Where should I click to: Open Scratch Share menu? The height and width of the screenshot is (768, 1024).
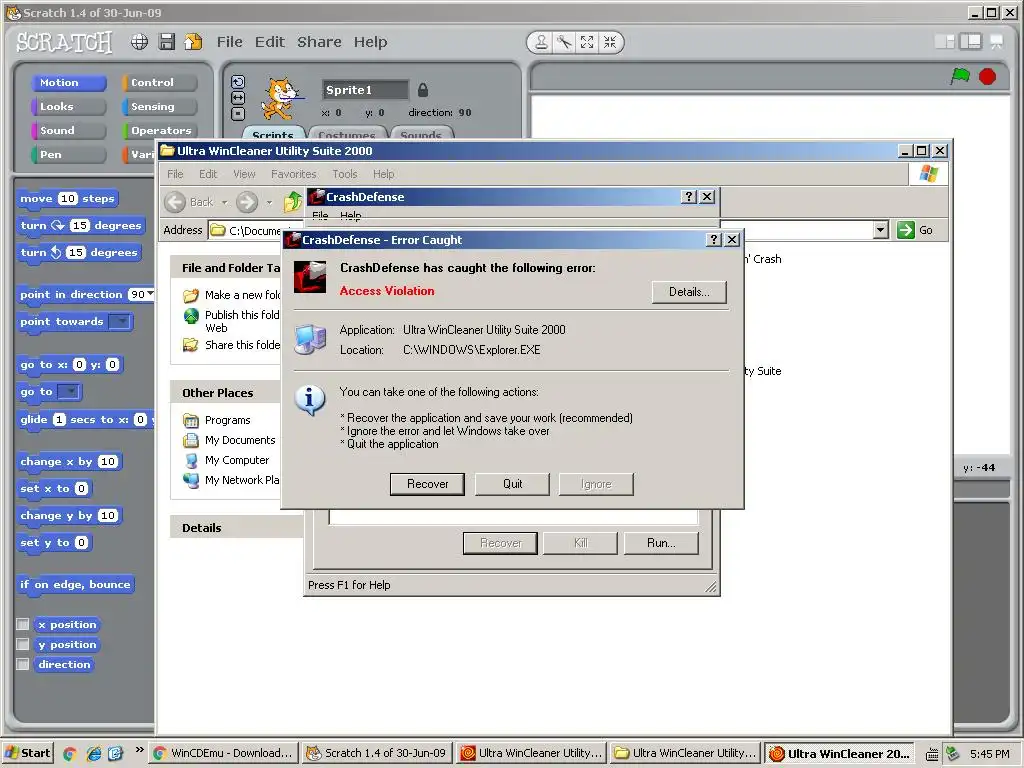click(319, 42)
